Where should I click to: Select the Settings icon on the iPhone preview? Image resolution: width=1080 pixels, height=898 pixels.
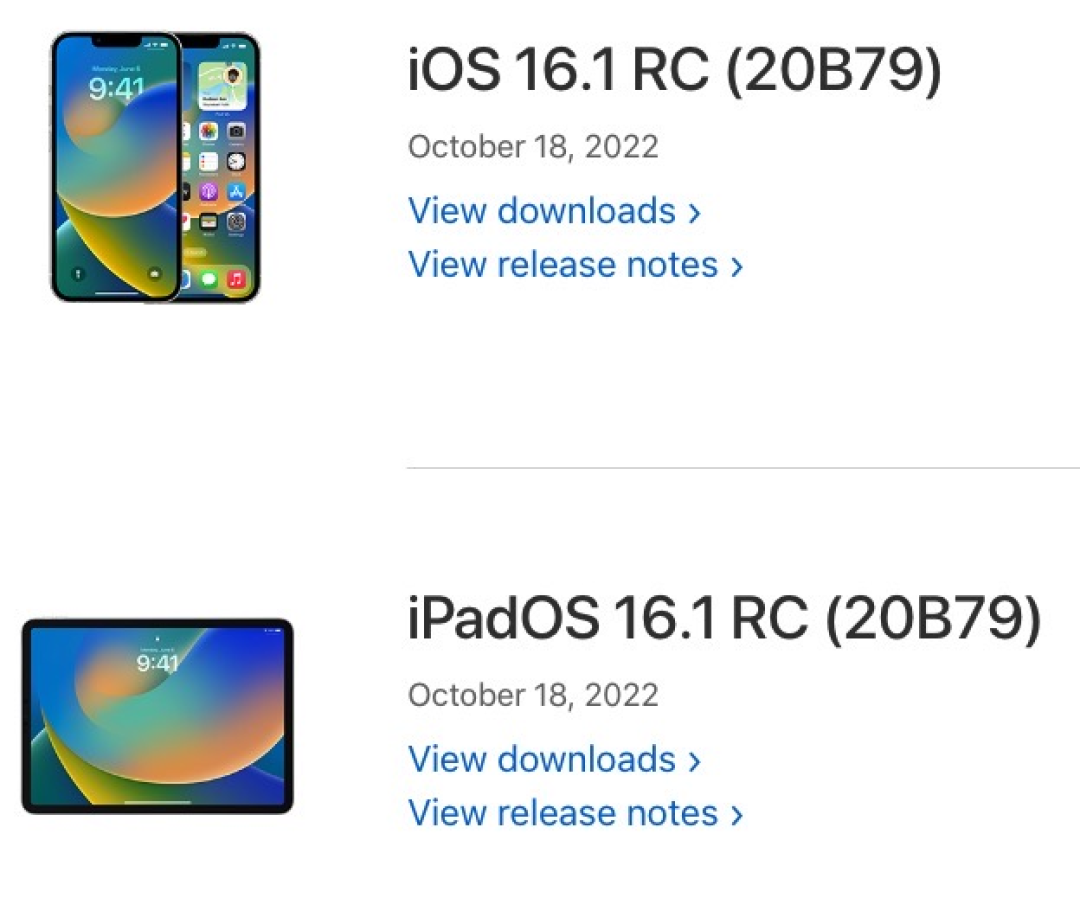click(237, 222)
